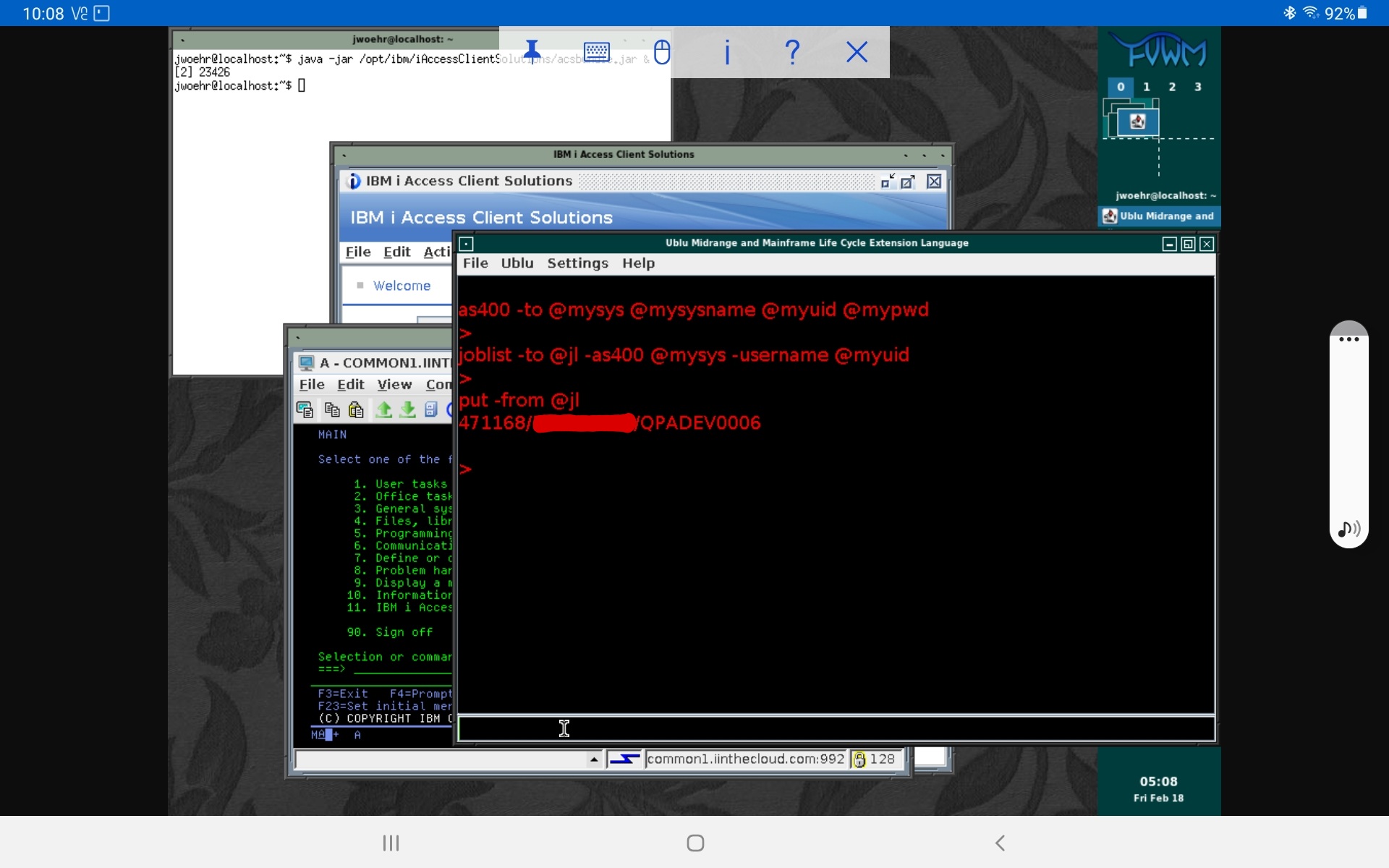1389x868 pixels.
Task: Open File menu in 5250 emulator window
Action: pyautogui.click(x=312, y=385)
